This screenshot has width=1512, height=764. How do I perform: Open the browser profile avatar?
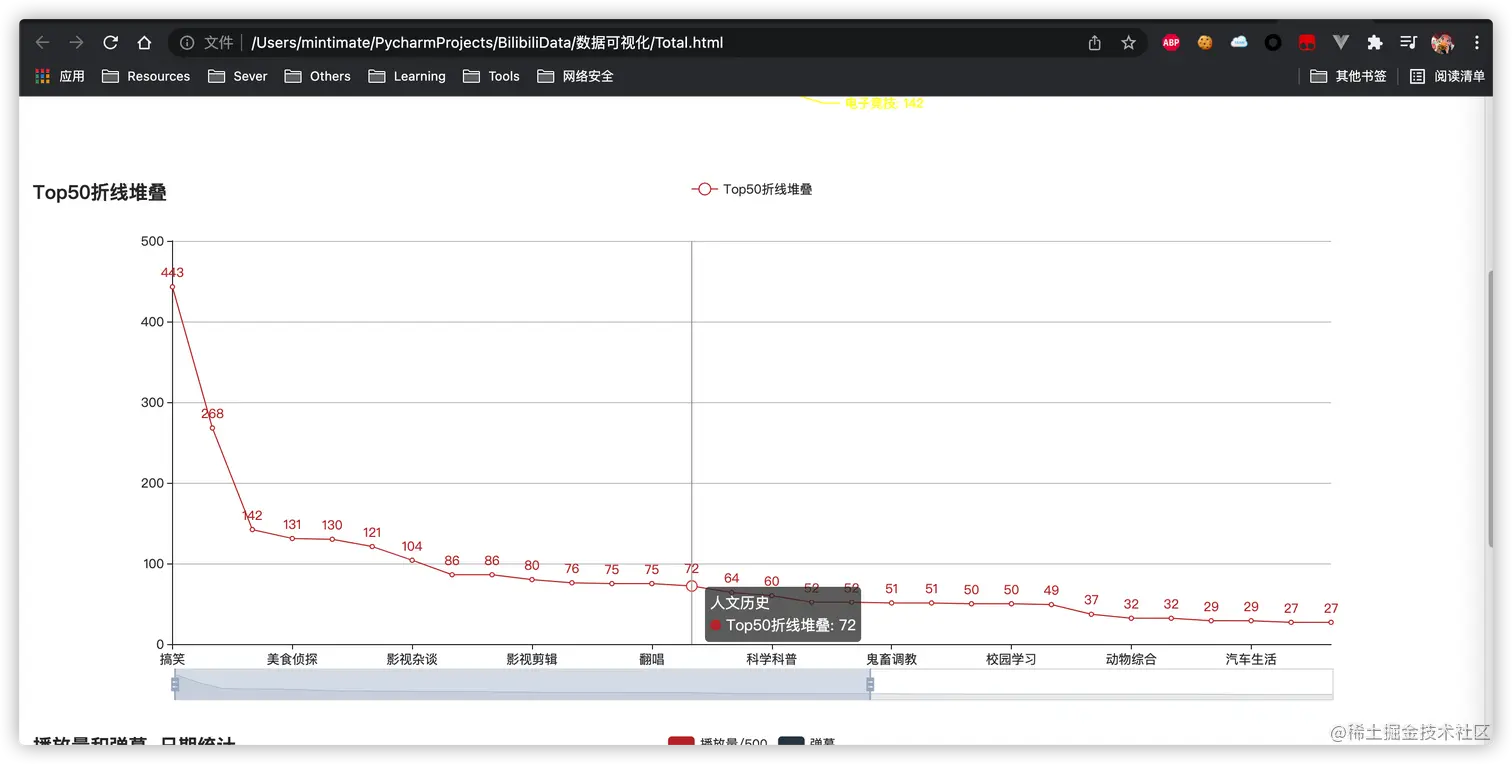click(x=1442, y=43)
